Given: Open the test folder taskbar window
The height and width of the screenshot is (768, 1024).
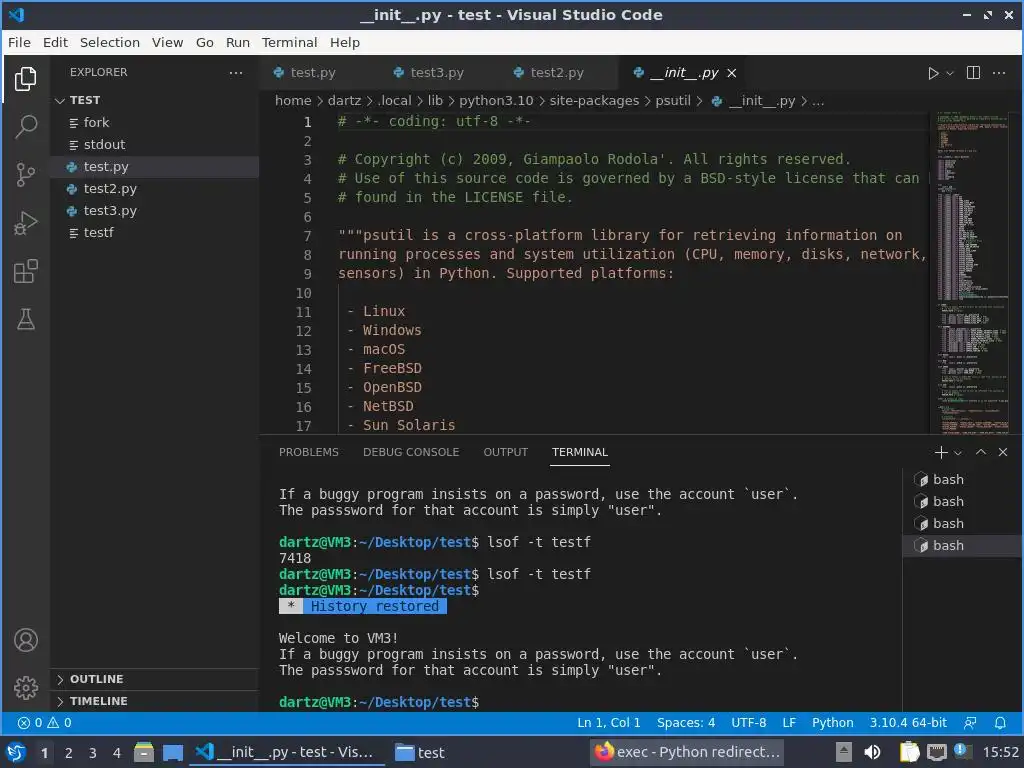Looking at the screenshot, I should (x=421, y=752).
